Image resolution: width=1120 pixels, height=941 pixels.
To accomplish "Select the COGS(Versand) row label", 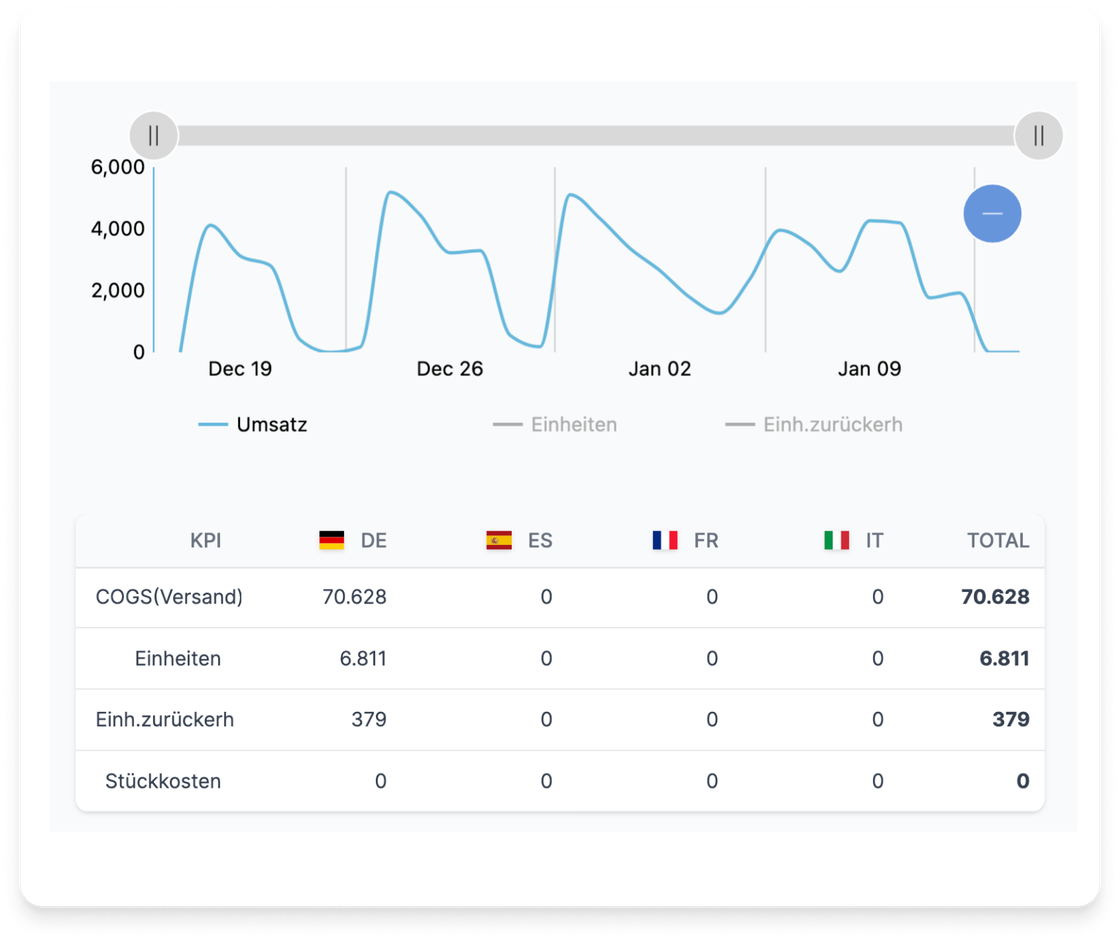I will (169, 597).
